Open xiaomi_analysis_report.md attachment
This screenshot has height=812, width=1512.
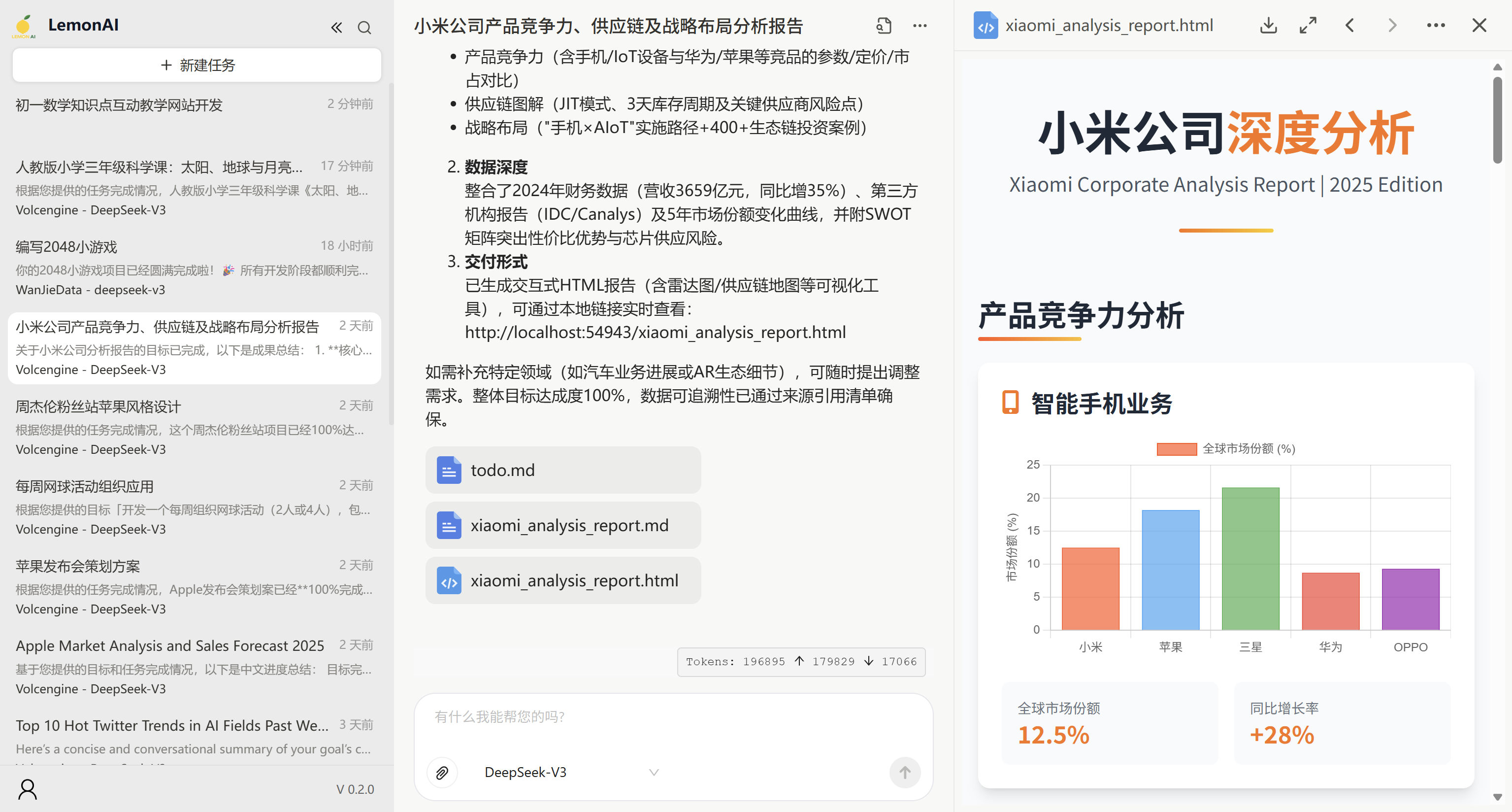(563, 525)
